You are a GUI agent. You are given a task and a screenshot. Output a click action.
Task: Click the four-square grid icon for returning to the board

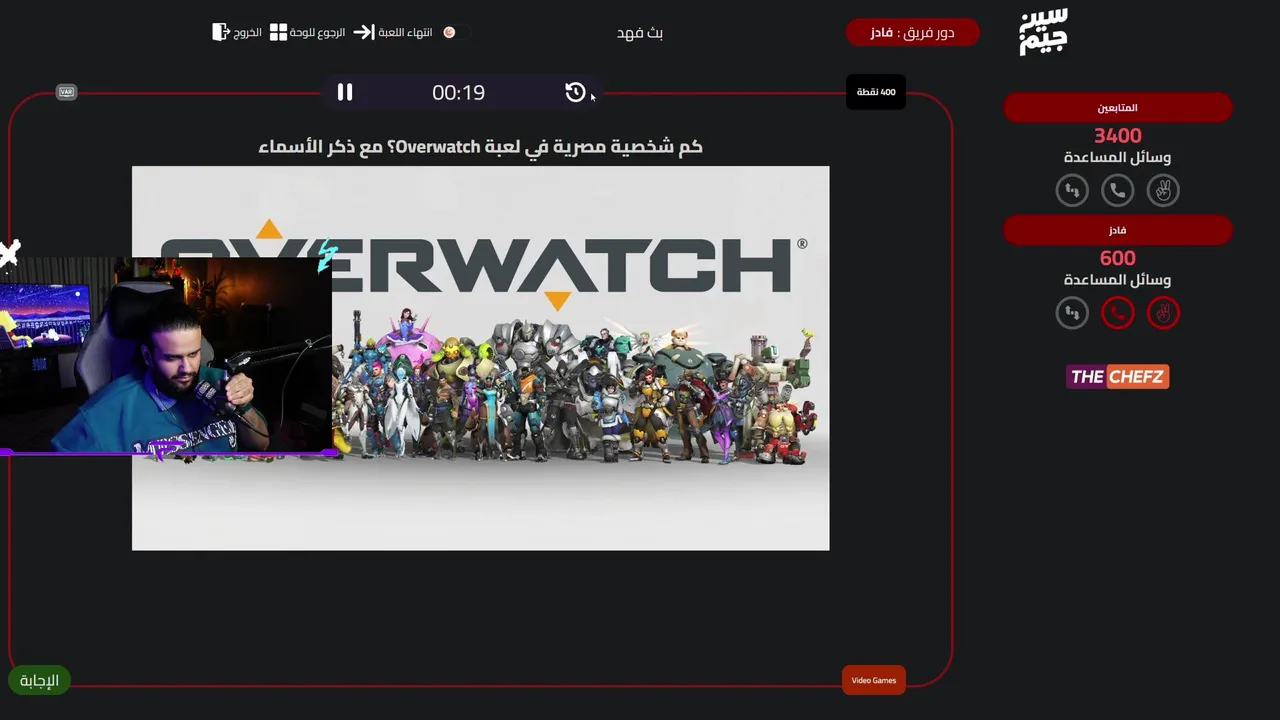pyautogui.click(x=278, y=32)
